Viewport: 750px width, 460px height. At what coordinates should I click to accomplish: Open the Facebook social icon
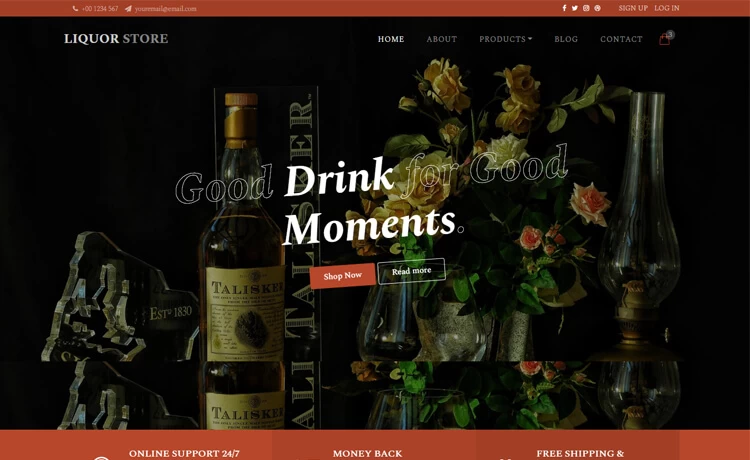click(564, 8)
